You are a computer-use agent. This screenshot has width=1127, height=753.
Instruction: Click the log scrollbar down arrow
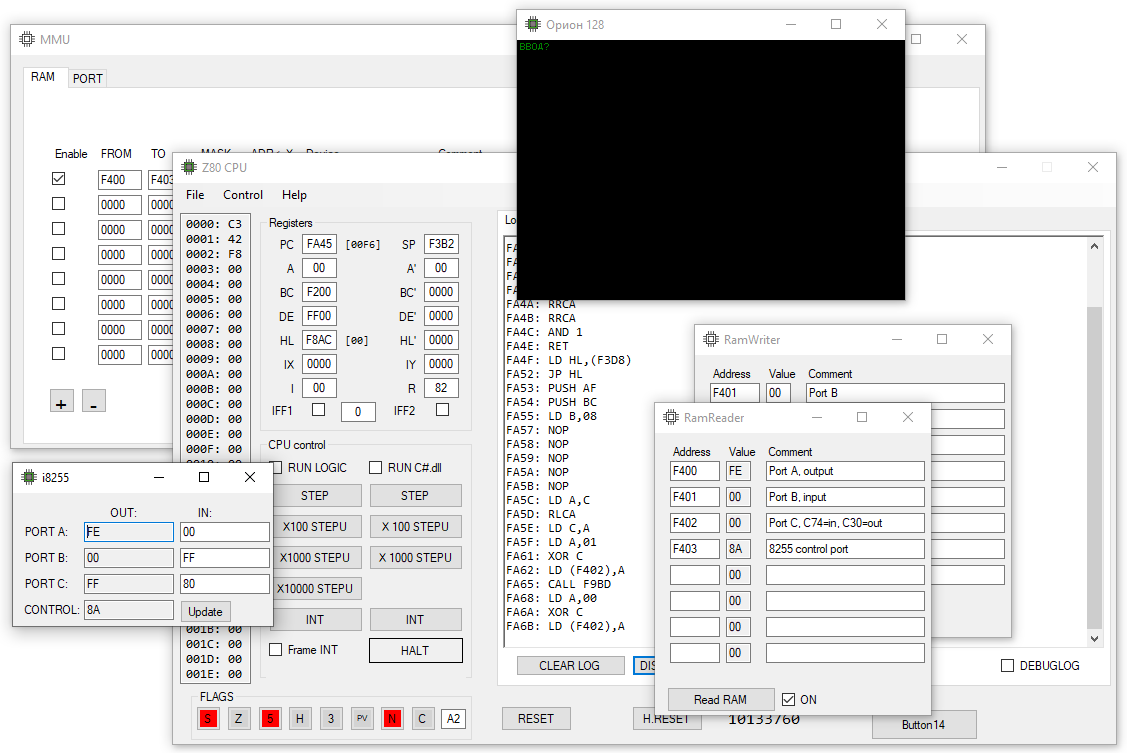coord(1094,638)
